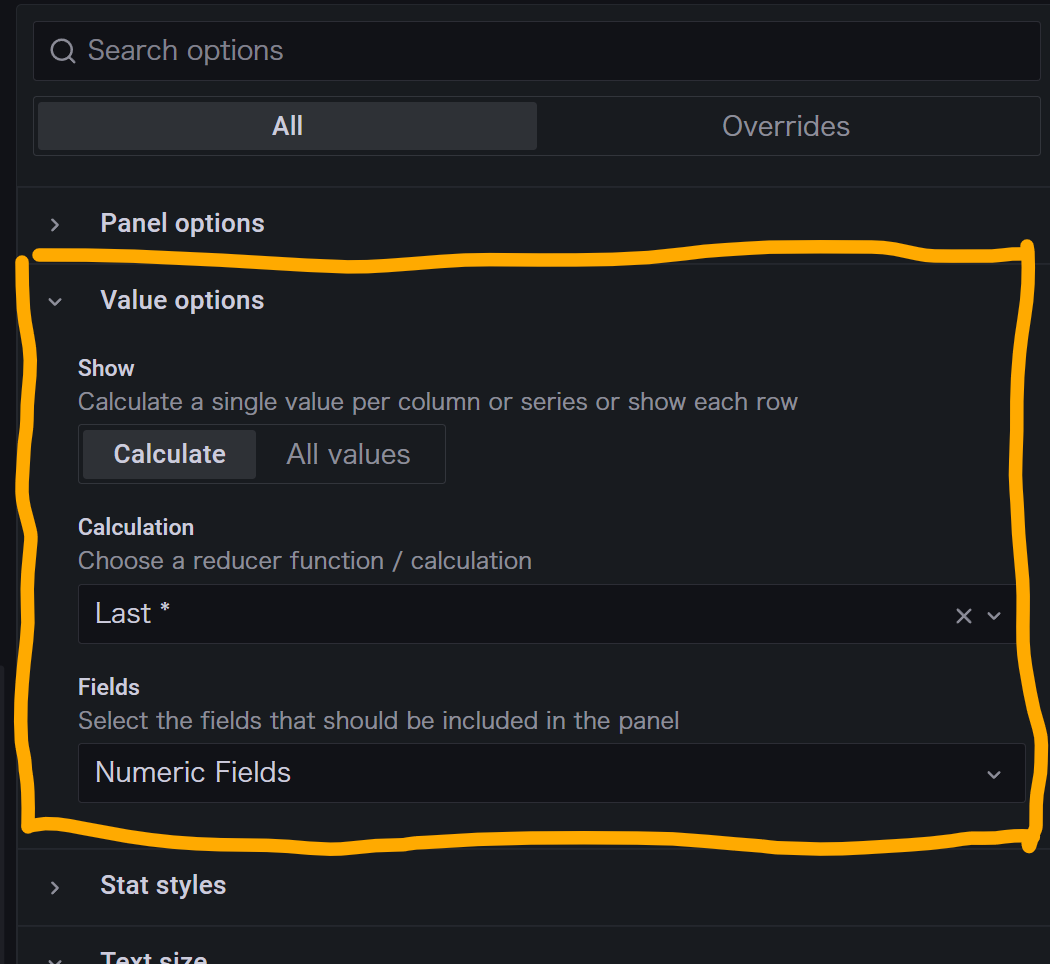Select the All values show mode
The image size is (1050, 964).
pyautogui.click(x=348, y=454)
